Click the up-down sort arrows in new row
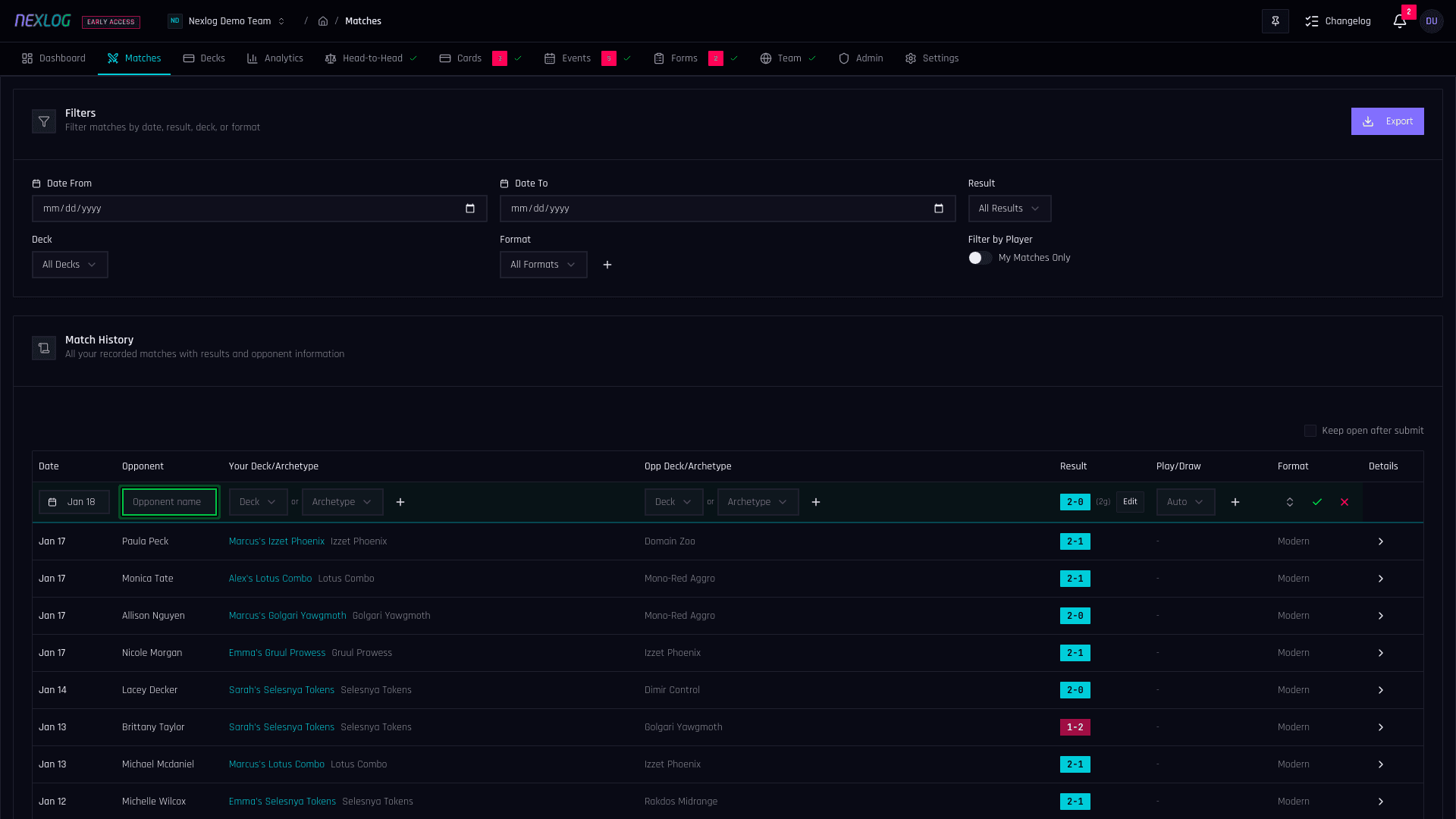 [1290, 502]
